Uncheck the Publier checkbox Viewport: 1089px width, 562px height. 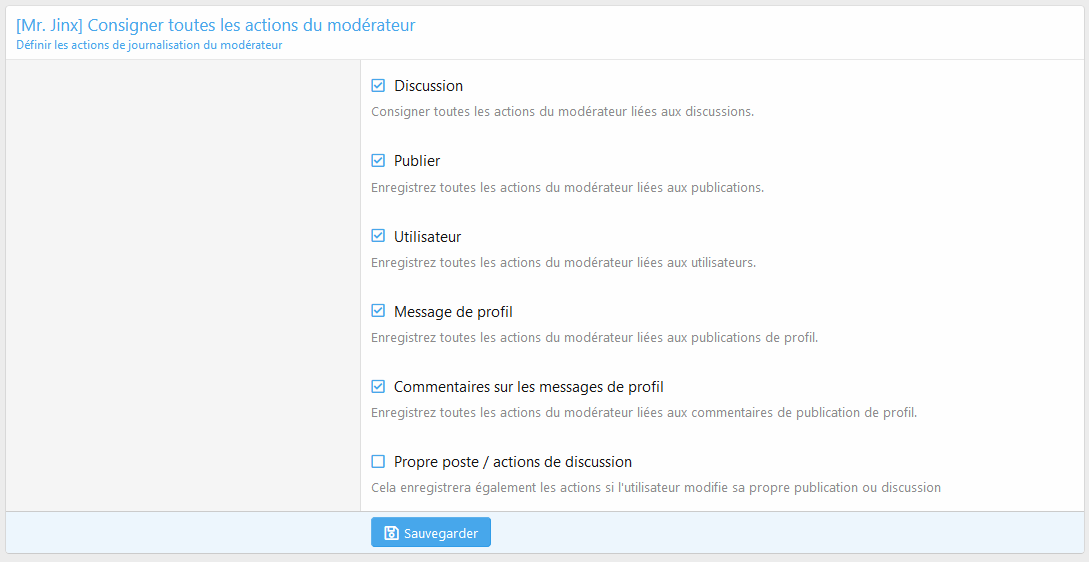point(378,161)
